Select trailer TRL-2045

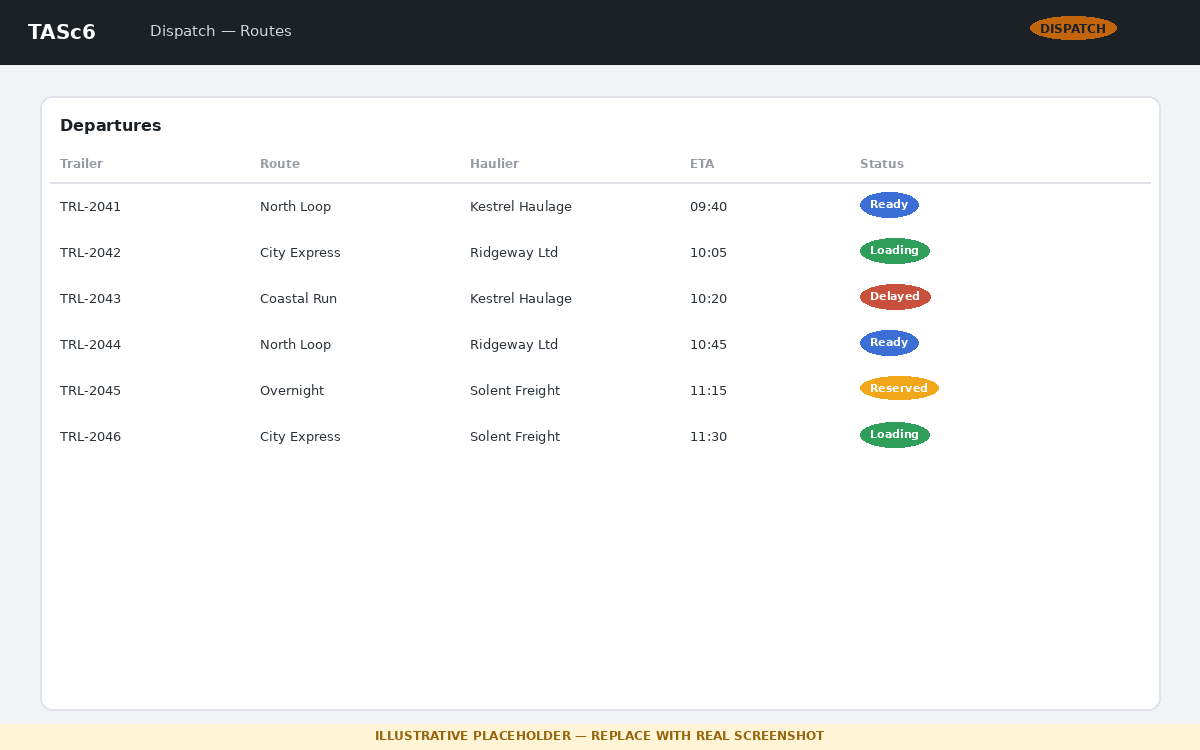(90, 391)
